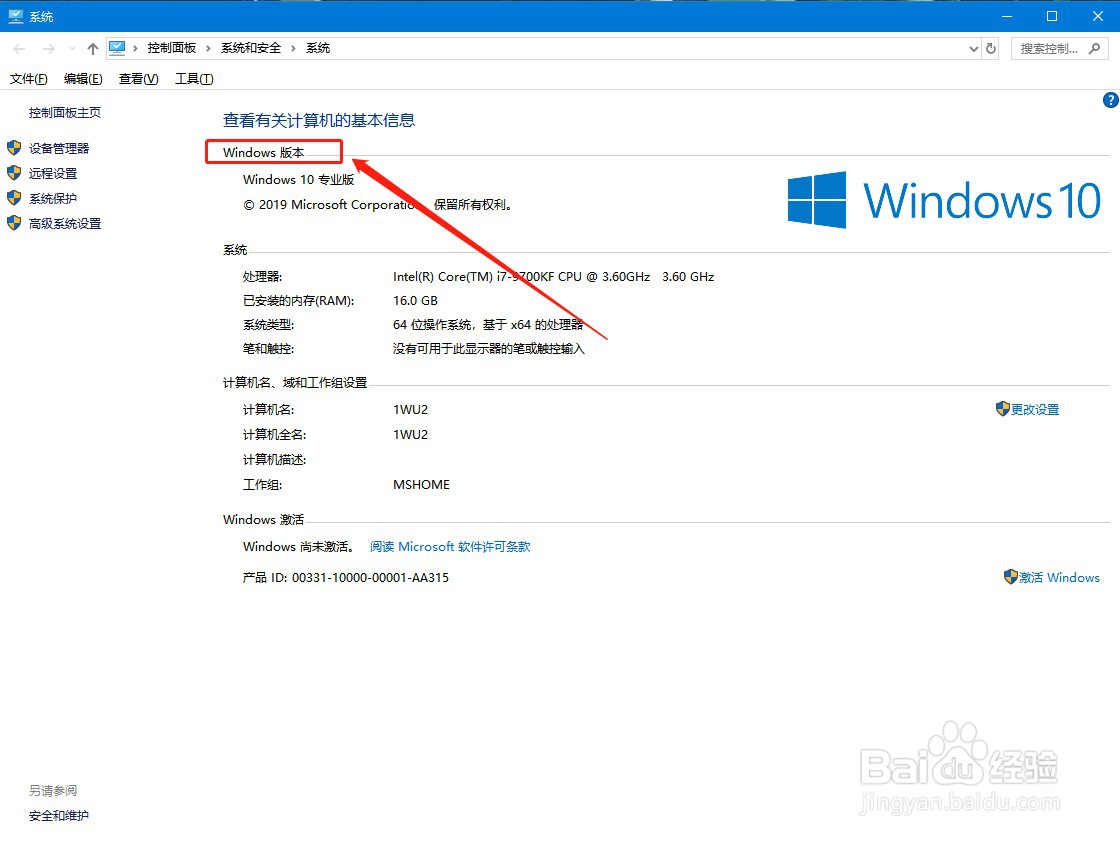The width and height of the screenshot is (1120, 841).
Task: Open the 编辑(E) menu
Action: [83, 79]
